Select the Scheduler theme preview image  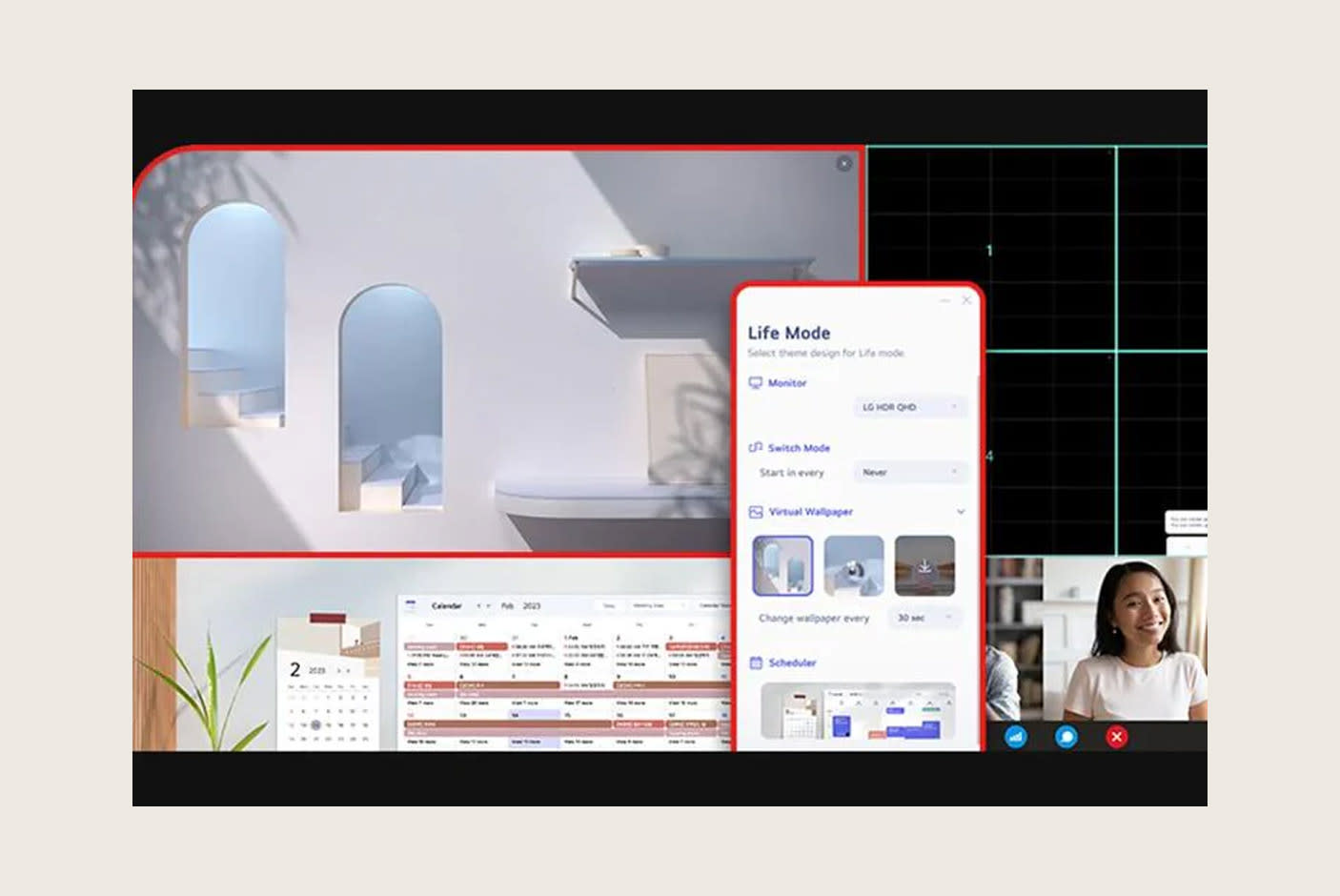click(858, 712)
